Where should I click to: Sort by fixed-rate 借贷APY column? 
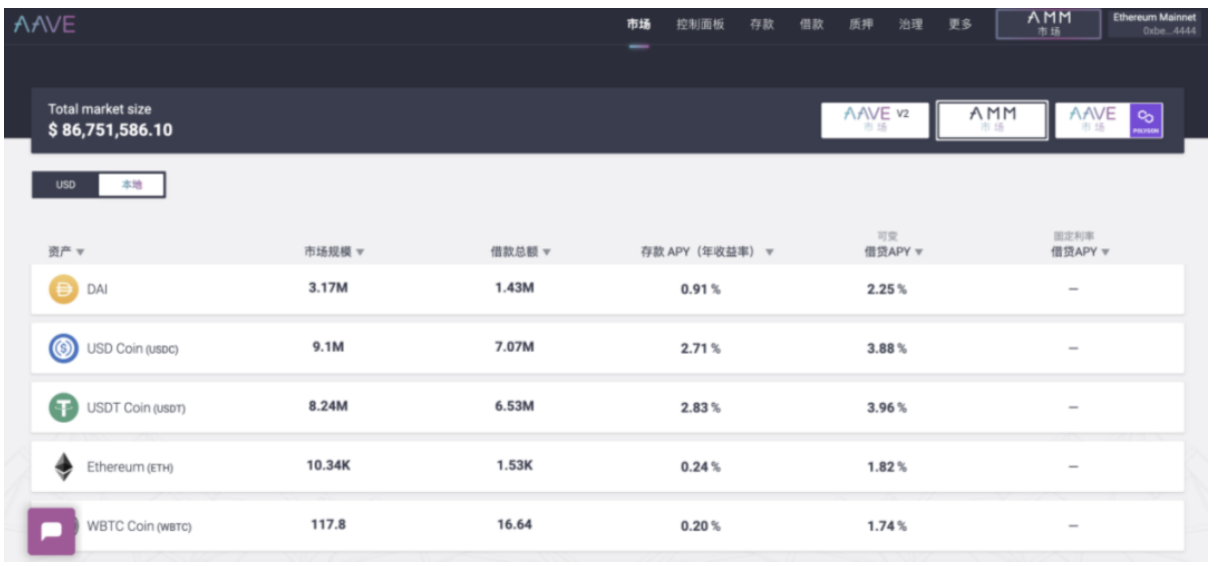click(1080, 252)
